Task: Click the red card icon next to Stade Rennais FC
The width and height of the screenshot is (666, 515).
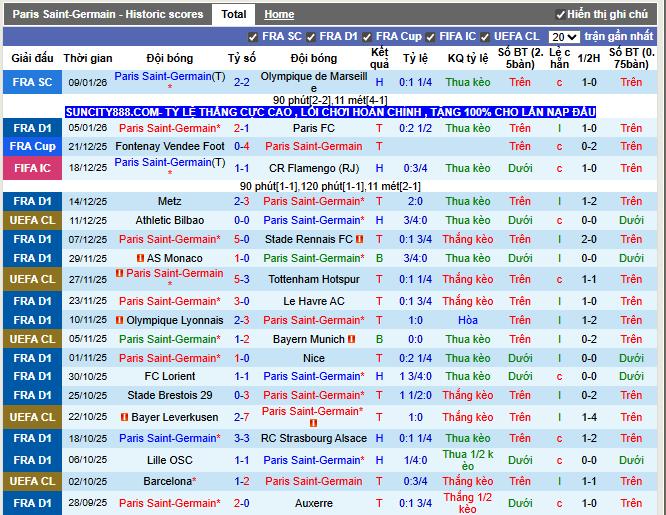Action: 359,239
